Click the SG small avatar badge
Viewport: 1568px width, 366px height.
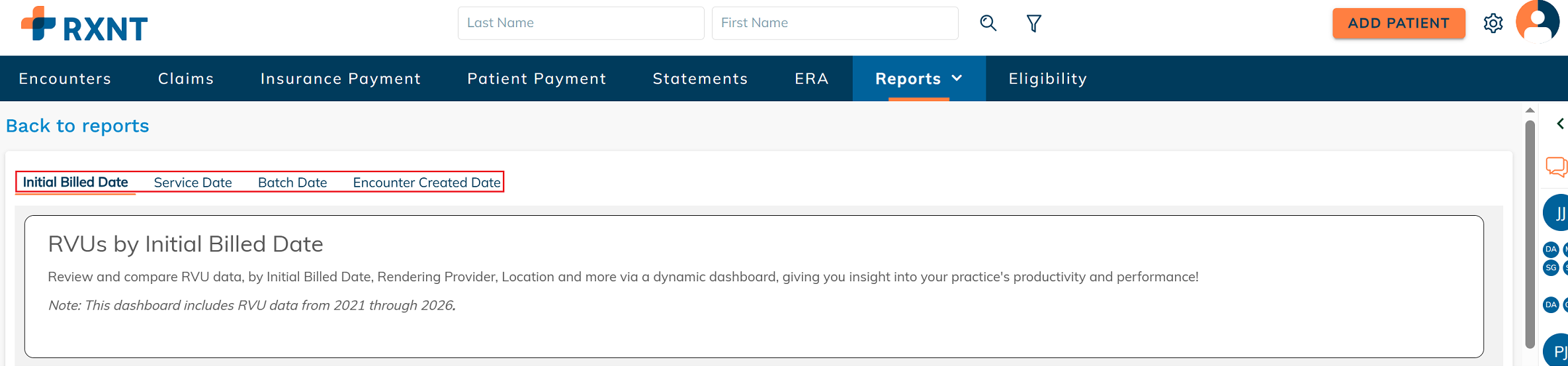click(1551, 268)
